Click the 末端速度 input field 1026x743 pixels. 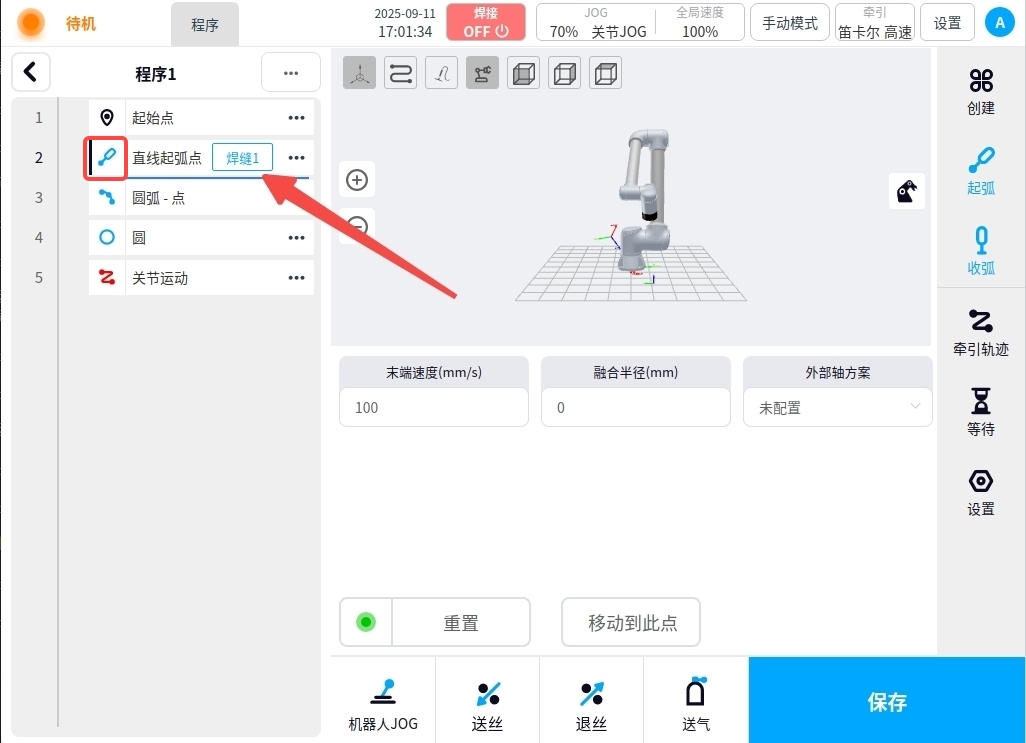[x=433, y=407]
